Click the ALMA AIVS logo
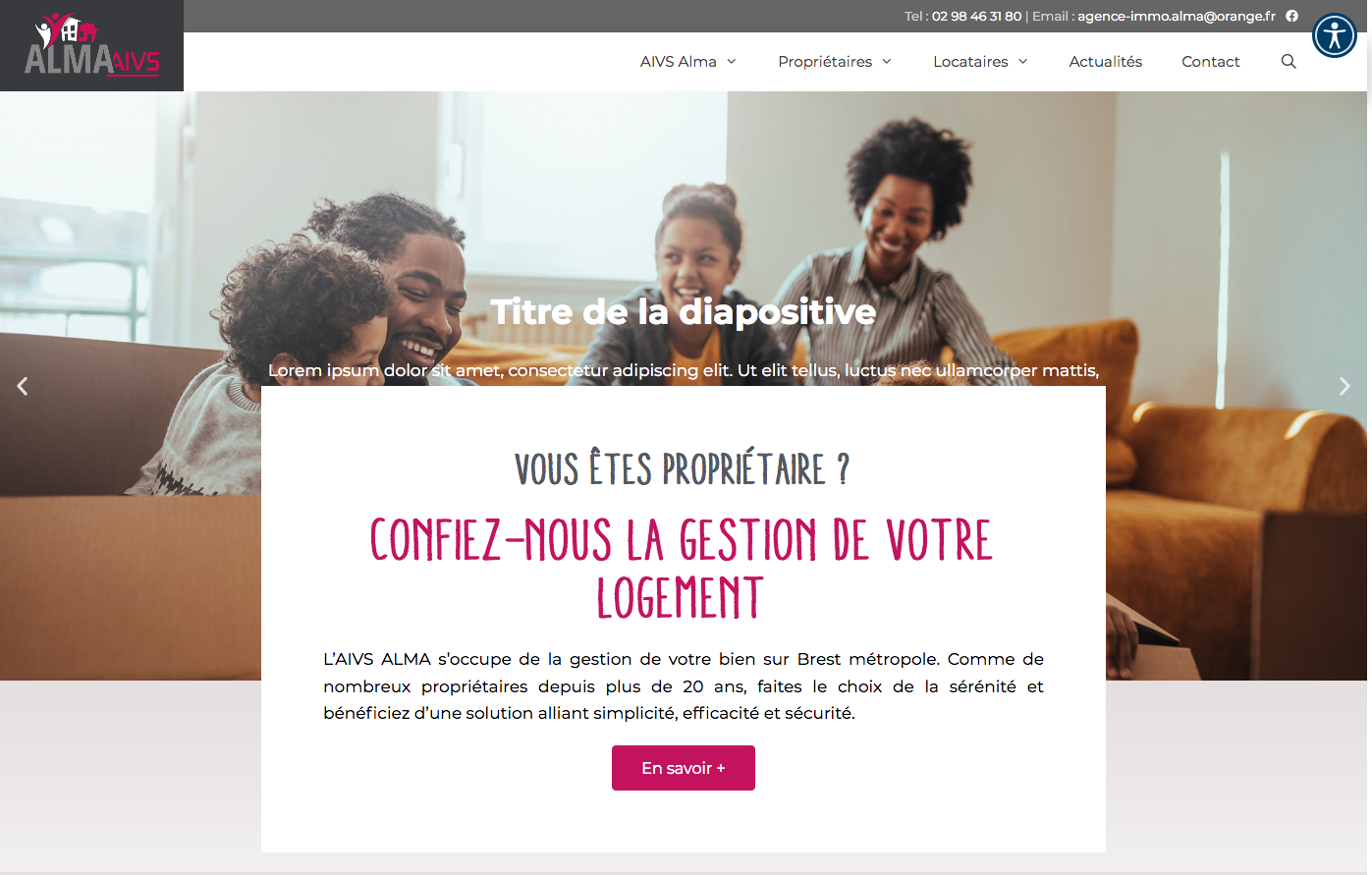 (x=92, y=45)
